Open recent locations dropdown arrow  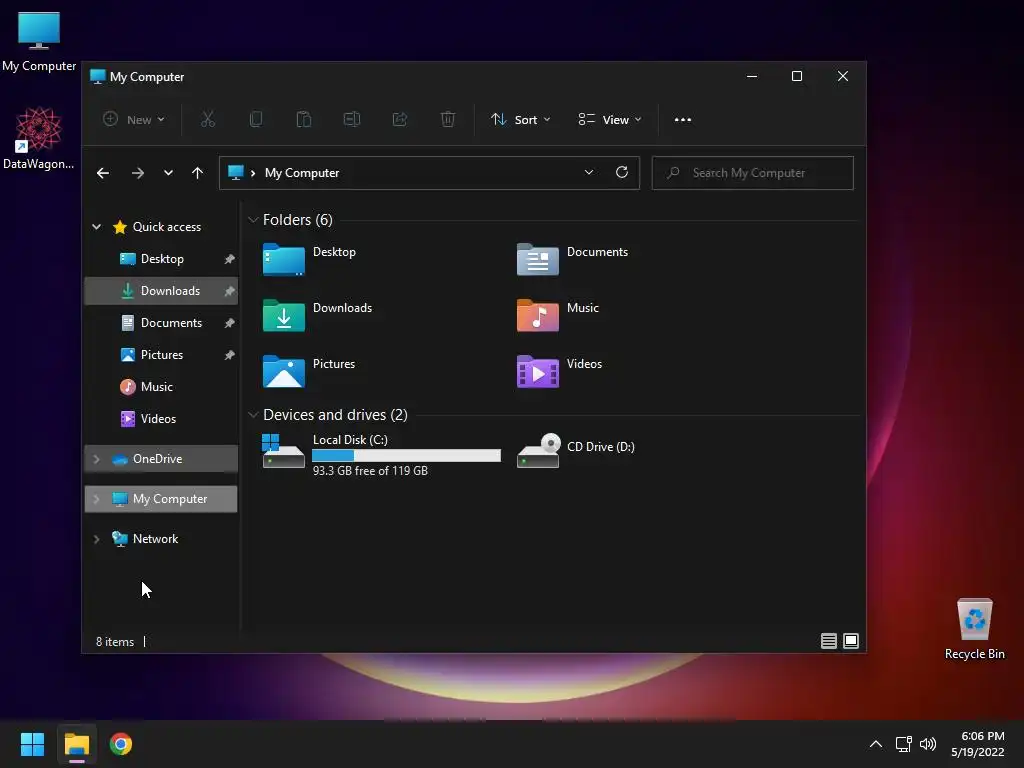(x=168, y=173)
